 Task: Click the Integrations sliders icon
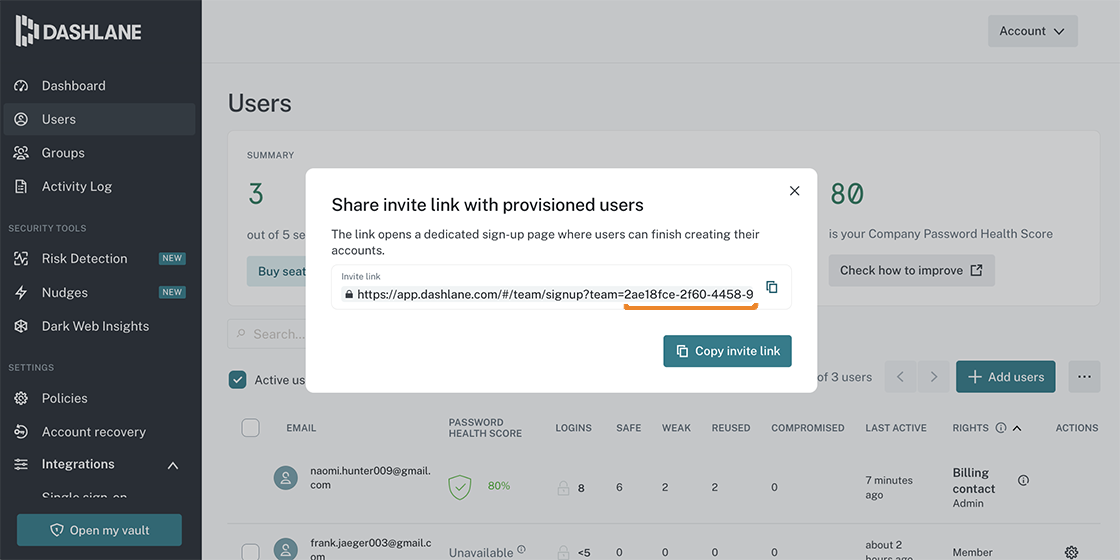pos(21,464)
